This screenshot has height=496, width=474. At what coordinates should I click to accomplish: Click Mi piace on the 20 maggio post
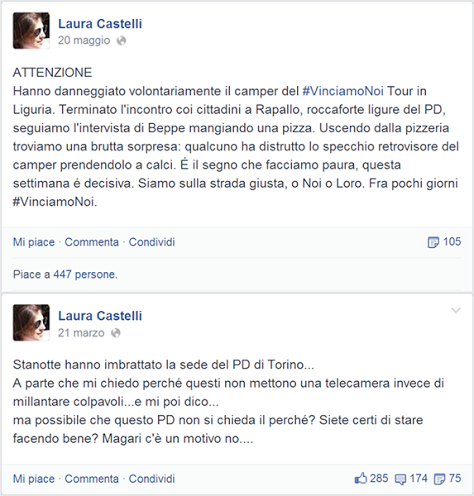coord(34,242)
